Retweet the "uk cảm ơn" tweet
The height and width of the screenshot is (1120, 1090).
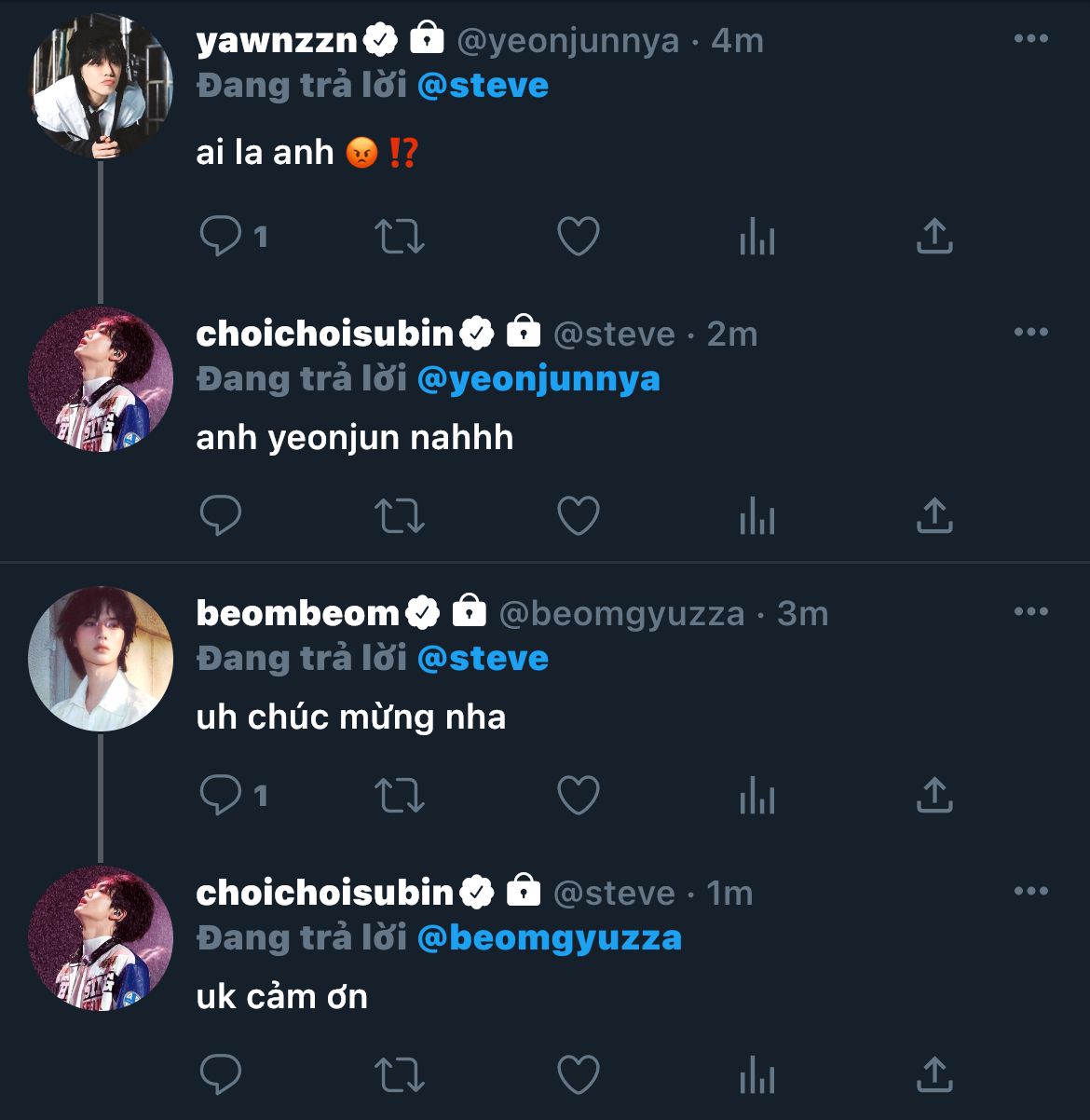[399, 1074]
